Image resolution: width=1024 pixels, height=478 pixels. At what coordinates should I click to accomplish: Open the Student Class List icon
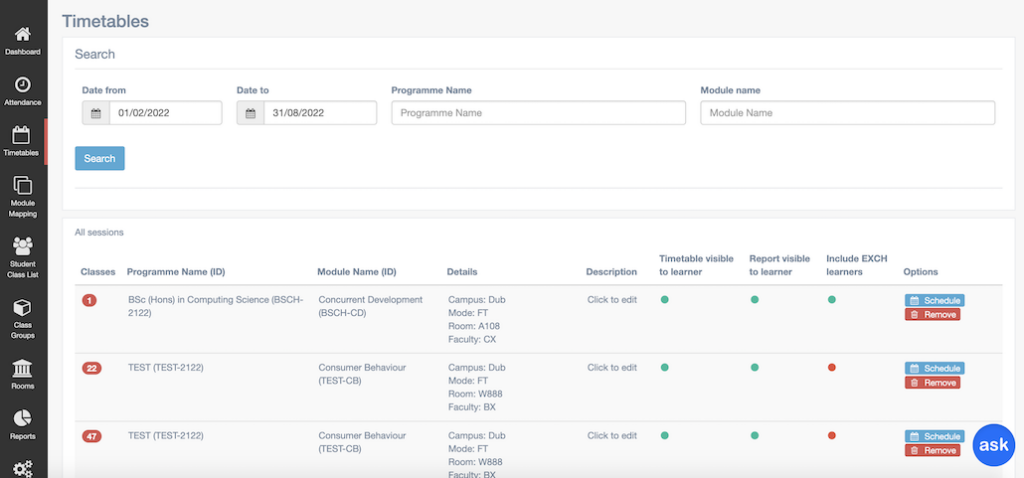[x=22, y=246]
